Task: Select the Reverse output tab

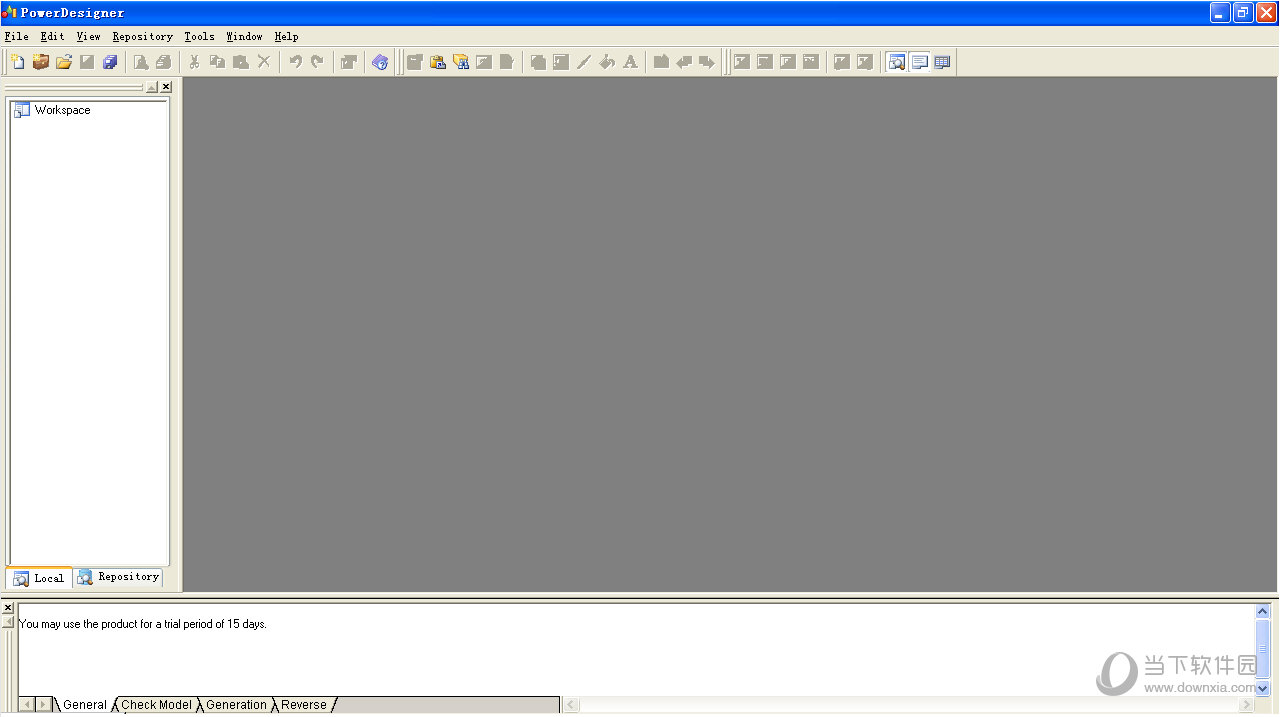Action: click(x=304, y=705)
